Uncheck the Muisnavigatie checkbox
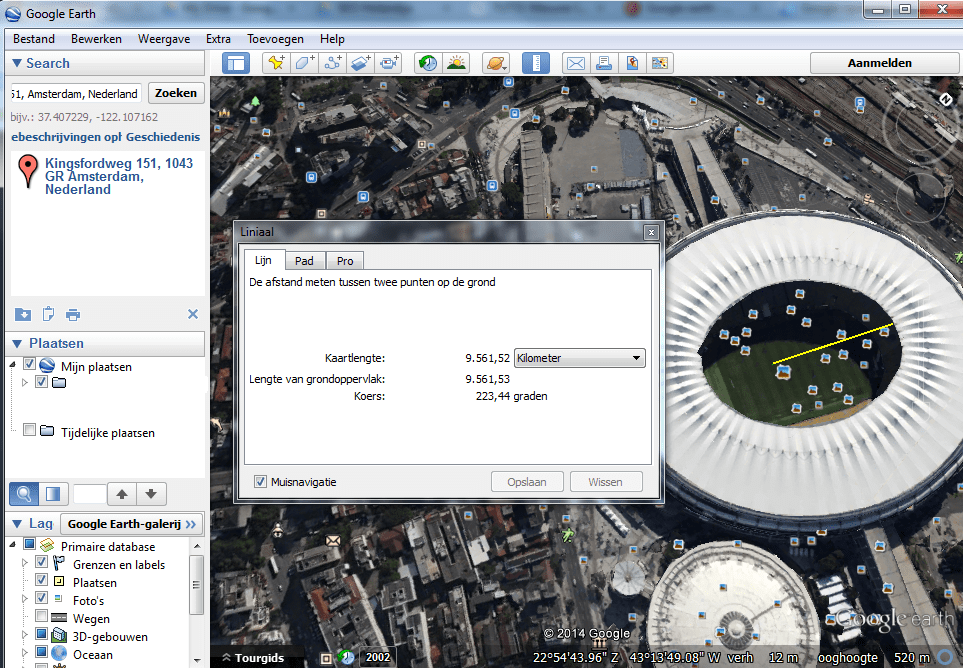 [260, 482]
